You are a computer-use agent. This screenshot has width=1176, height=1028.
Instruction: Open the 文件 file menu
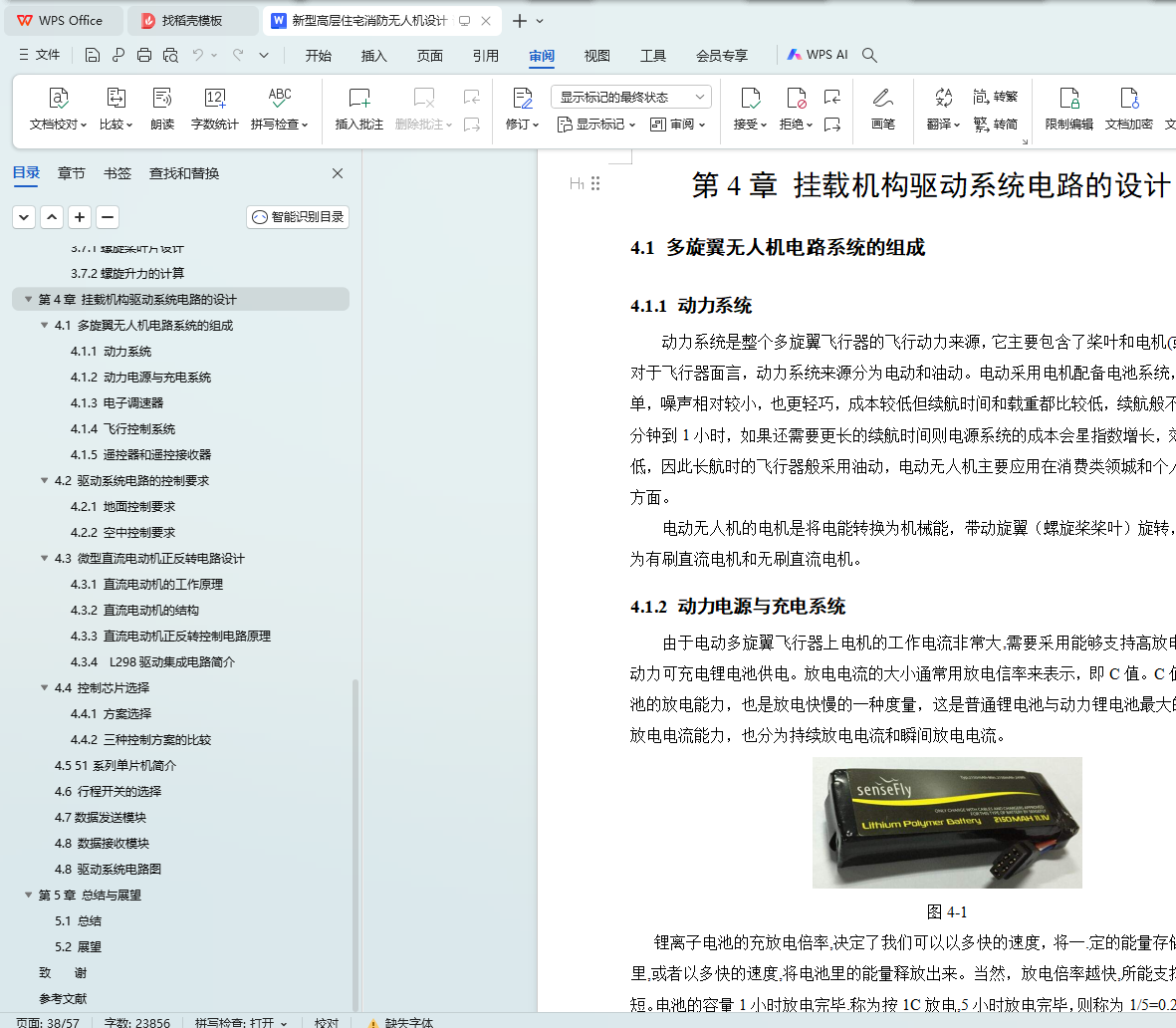pyautogui.click(x=39, y=55)
